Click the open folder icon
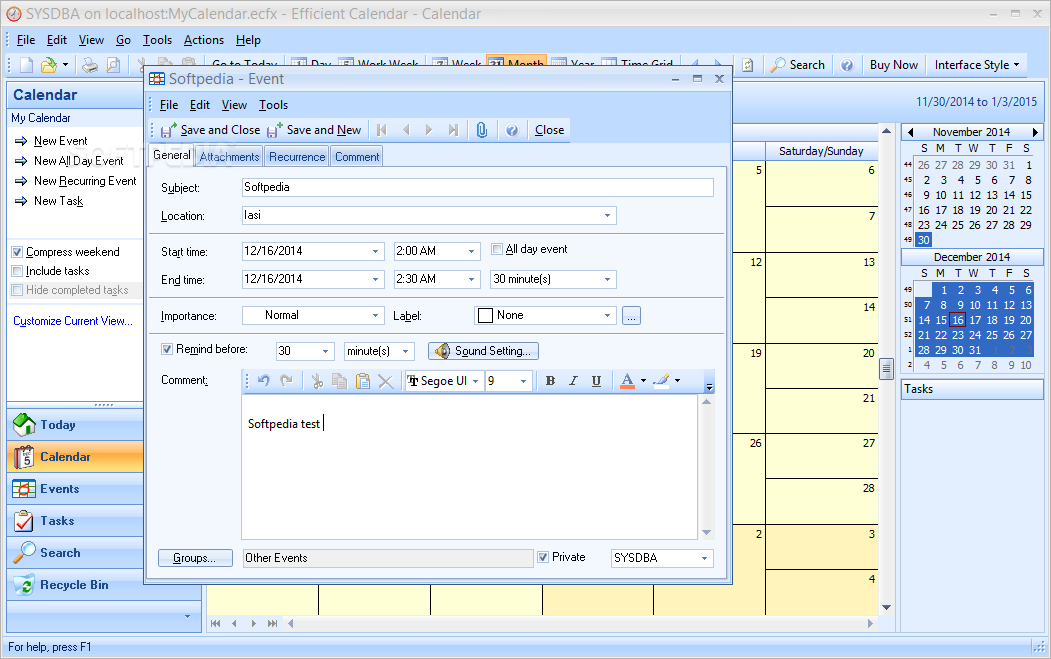 coord(48,65)
